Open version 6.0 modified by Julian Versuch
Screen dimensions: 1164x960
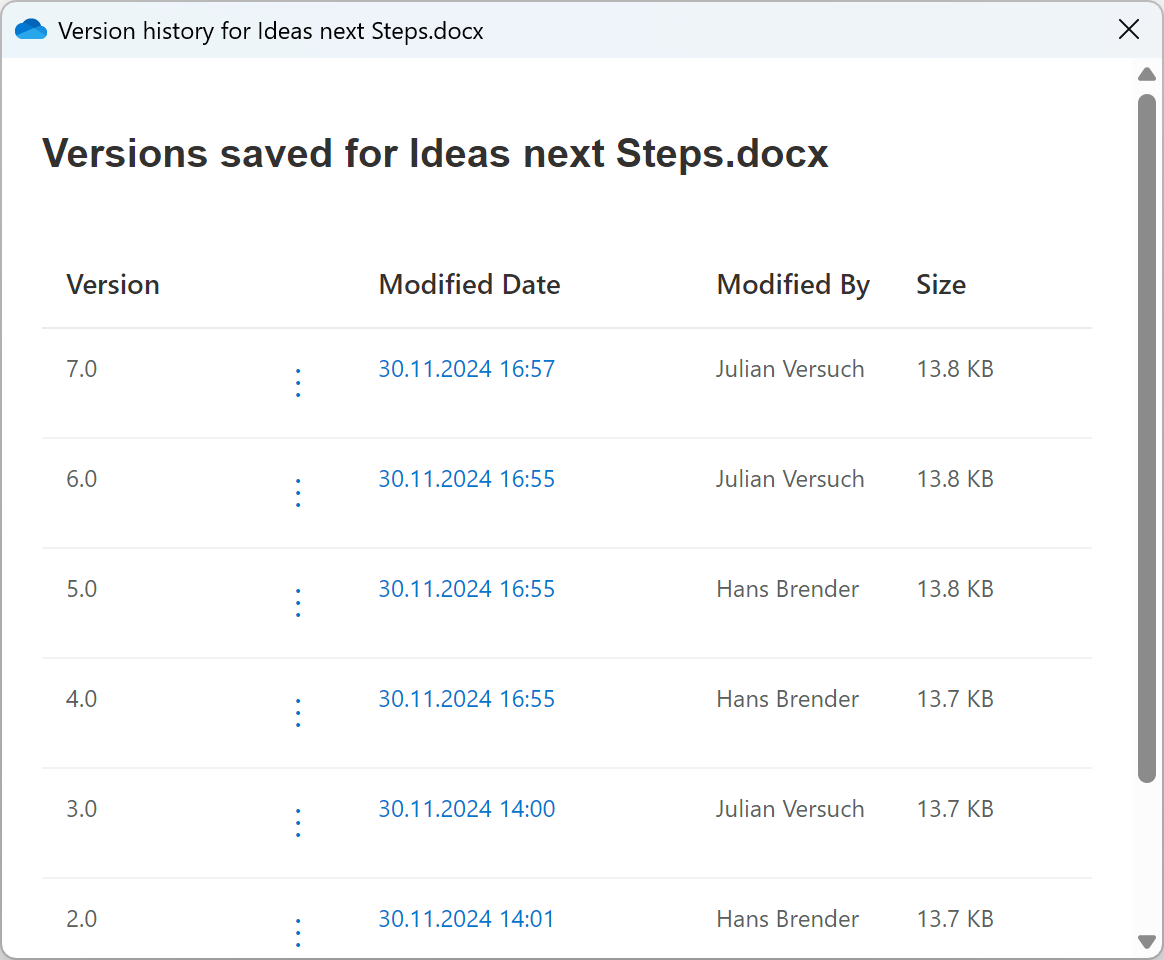[466, 479]
